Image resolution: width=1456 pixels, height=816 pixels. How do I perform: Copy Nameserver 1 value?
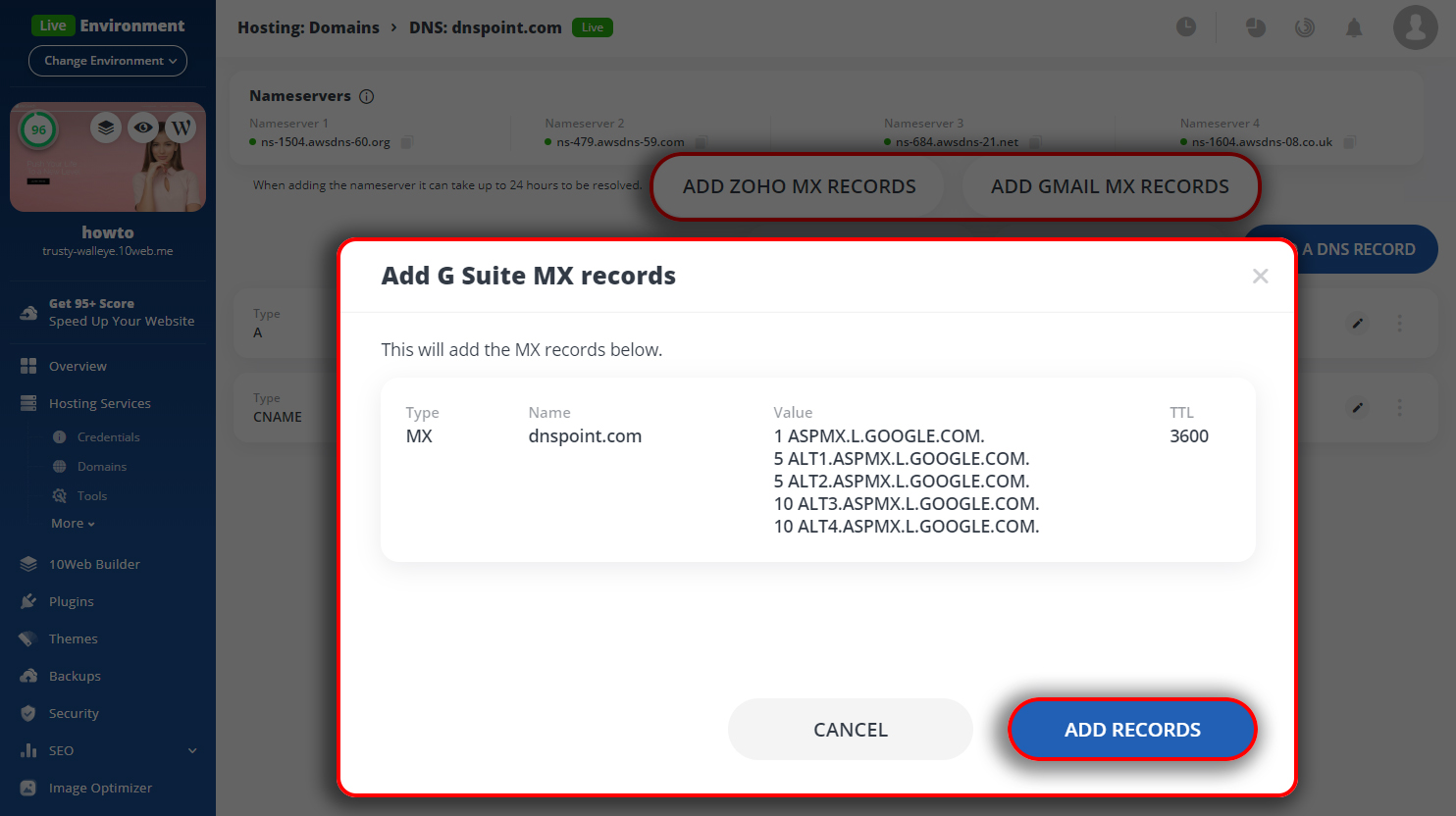[x=407, y=142]
